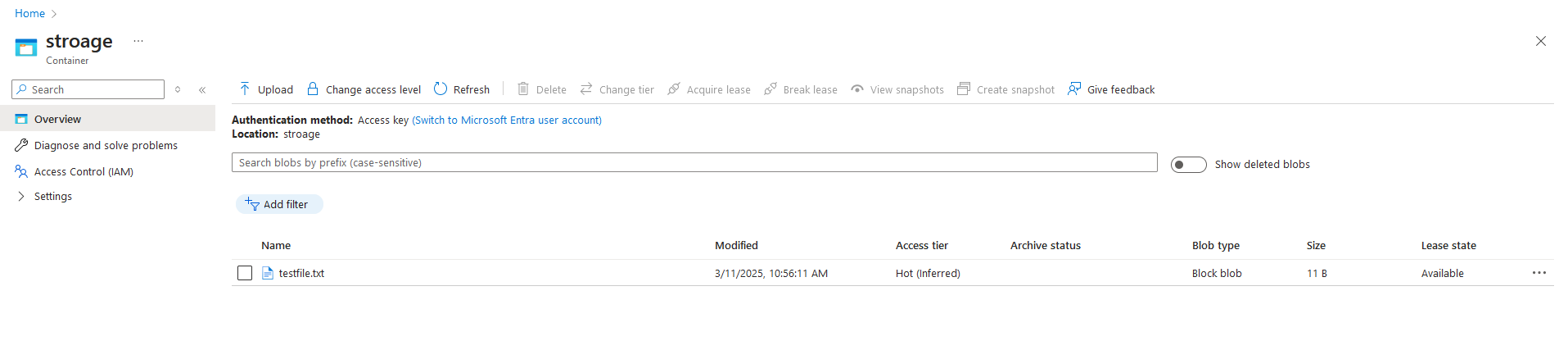Click the Search blobs by prefix field
The height and width of the screenshot is (359, 1568).
pyautogui.click(x=694, y=163)
